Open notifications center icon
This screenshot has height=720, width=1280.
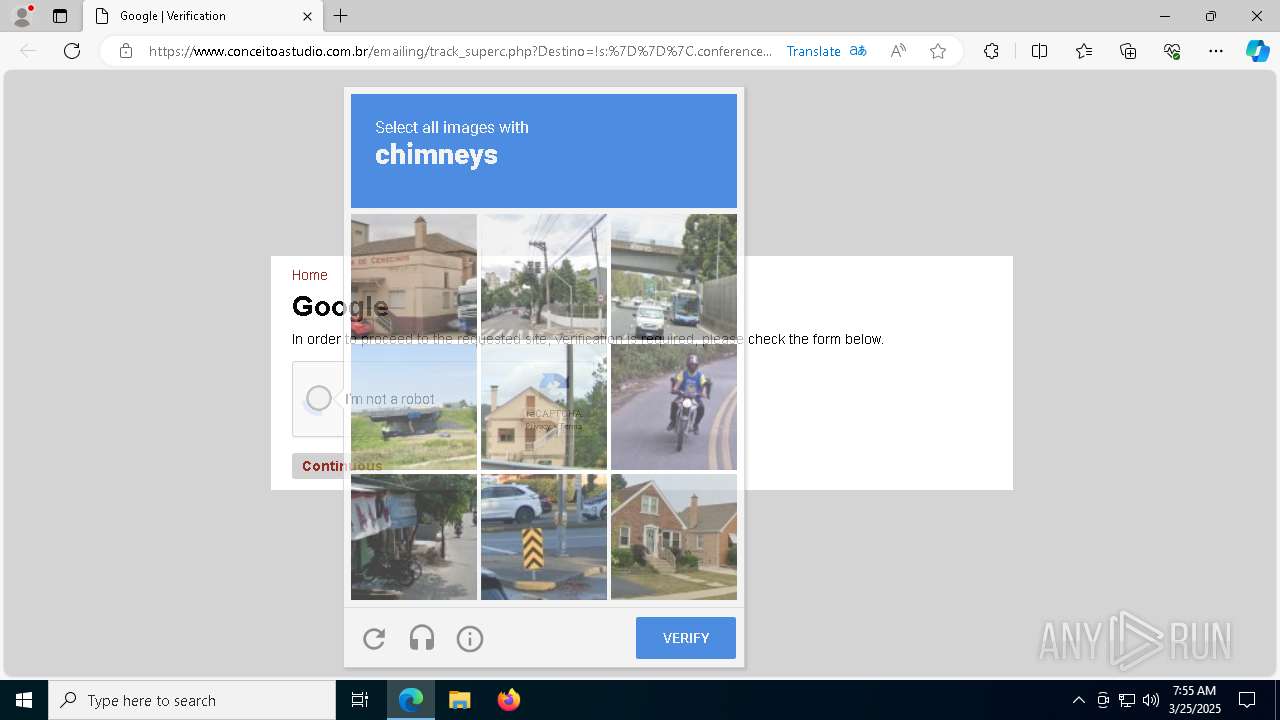1247,700
